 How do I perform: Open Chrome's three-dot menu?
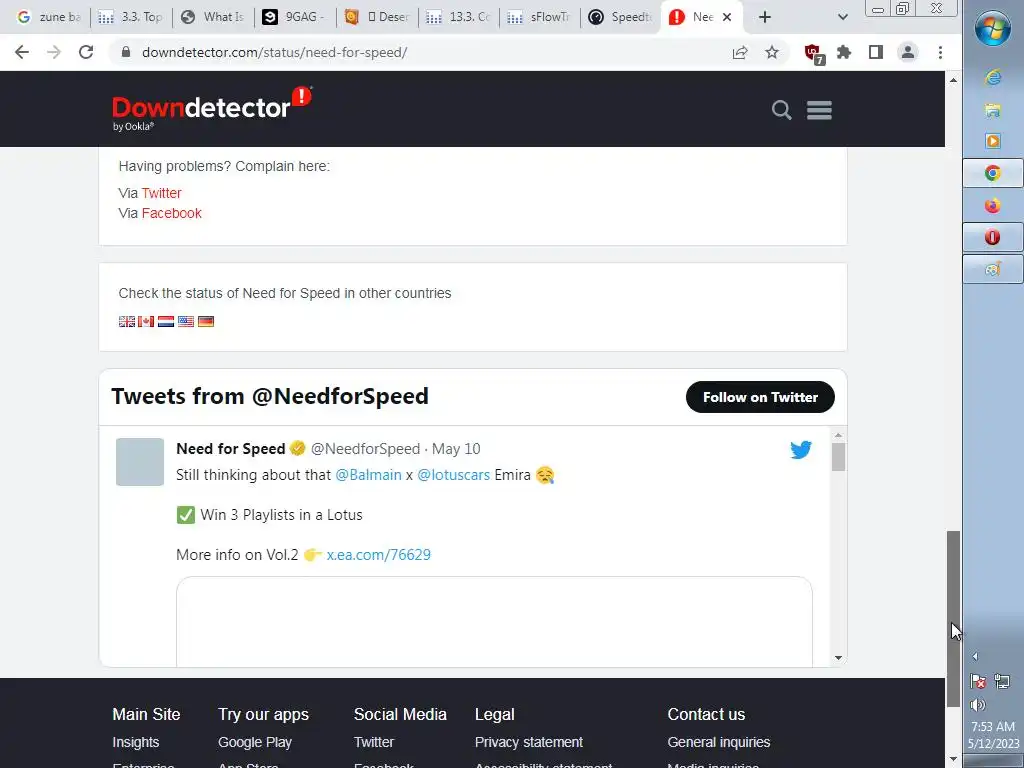click(x=940, y=52)
